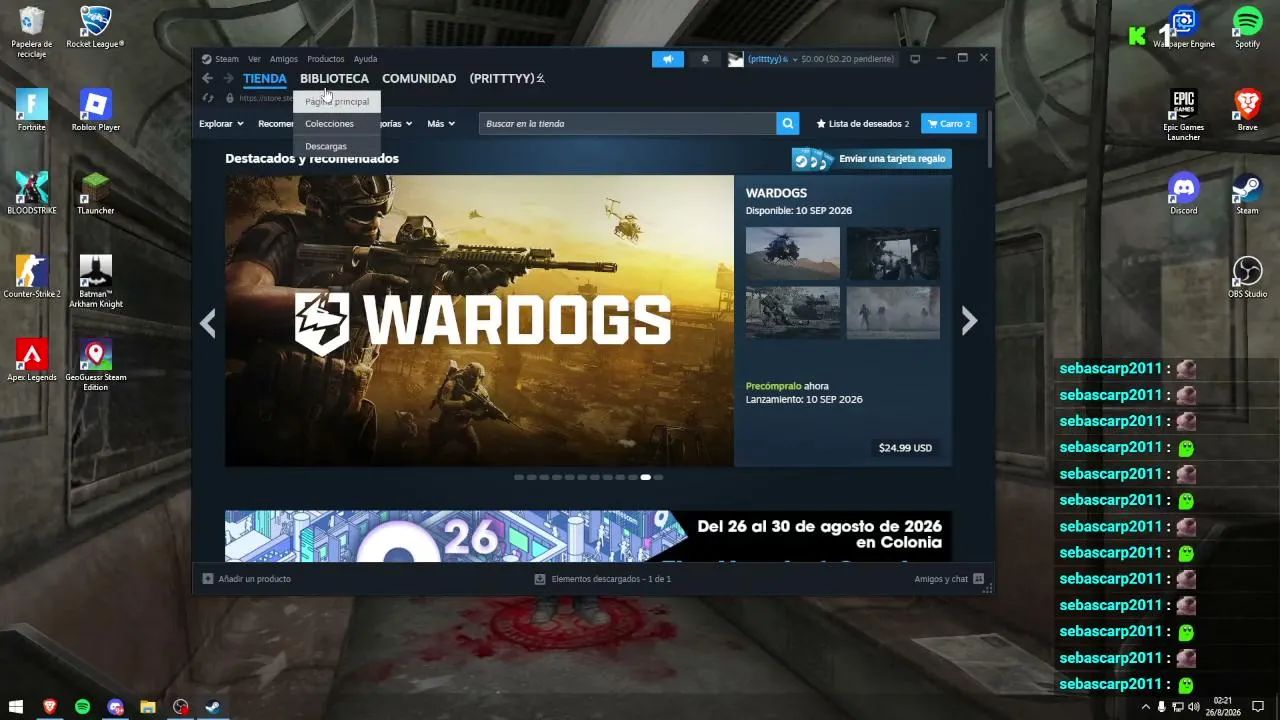Select the Brave desktop icon
The height and width of the screenshot is (720, 1280).
(x=1247, y=110)
